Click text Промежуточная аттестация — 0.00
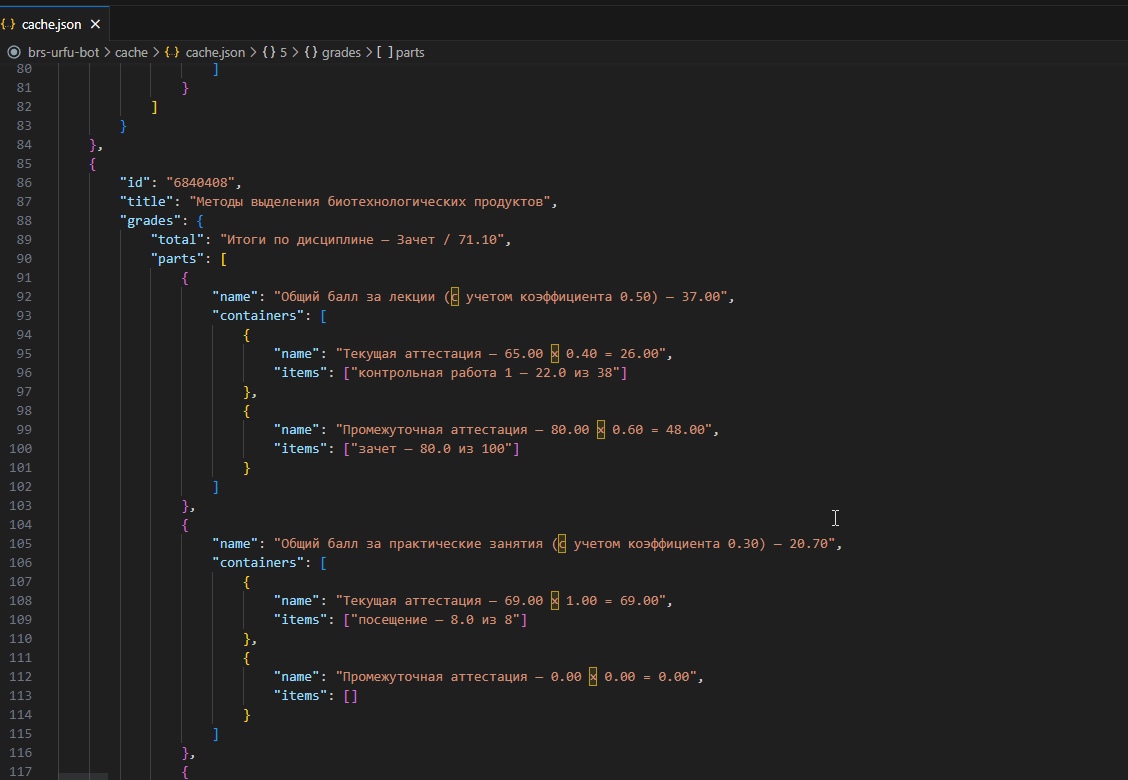This screenshot has height=780, width=1128. pos(463,676)
